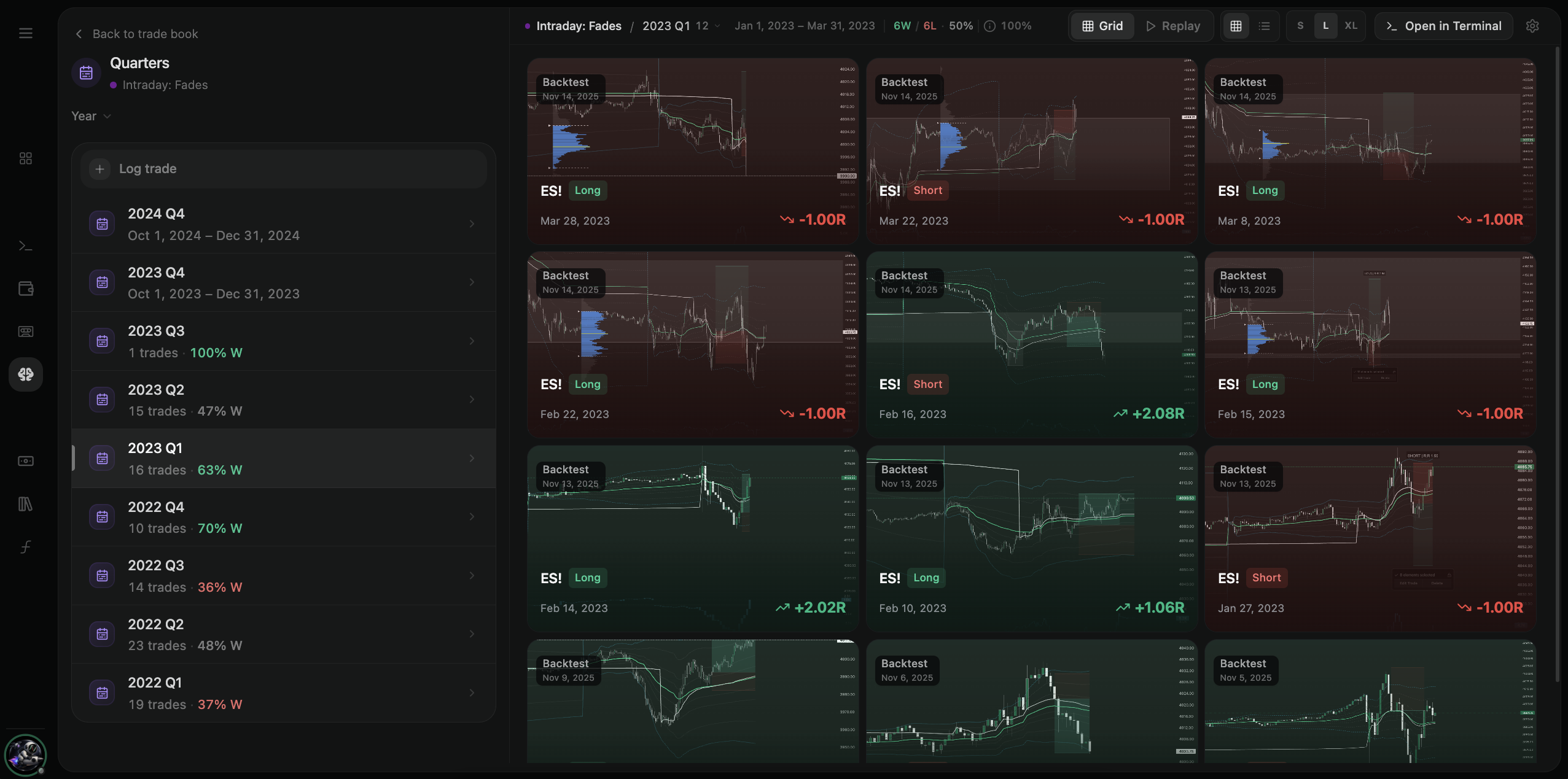Open the Jan 27, 2023 Short trade card

point(1371,538)
